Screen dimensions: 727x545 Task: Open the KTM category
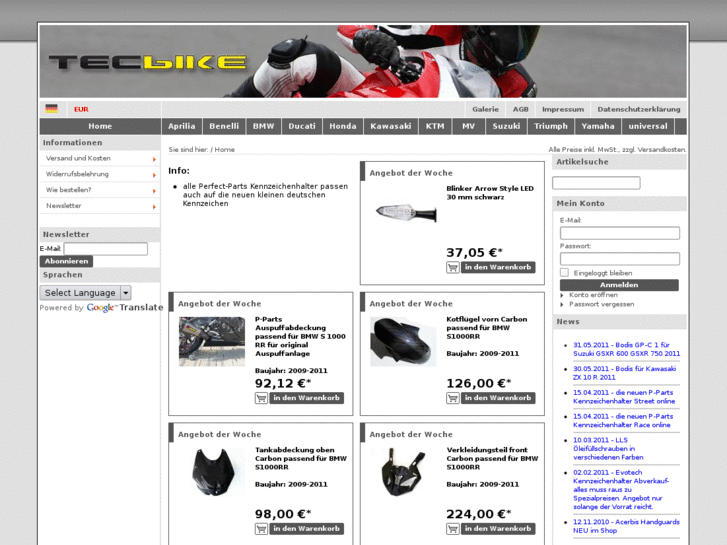(x=435, y=126)
